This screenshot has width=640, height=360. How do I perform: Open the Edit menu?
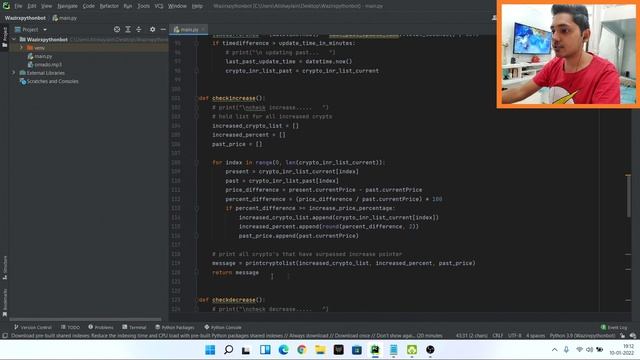click(32, 6)
